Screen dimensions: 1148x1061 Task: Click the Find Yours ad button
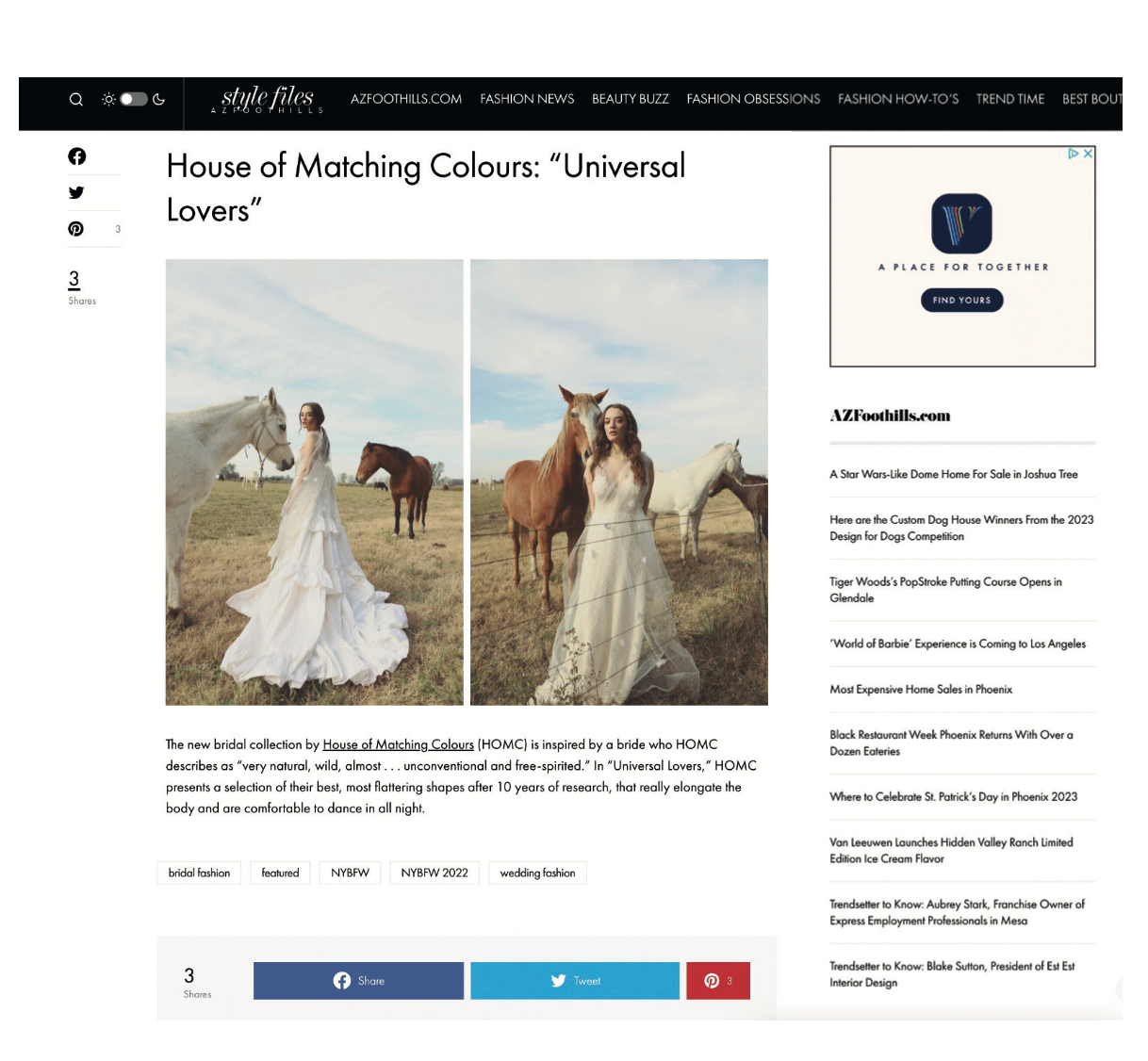(x=961, y=300)
